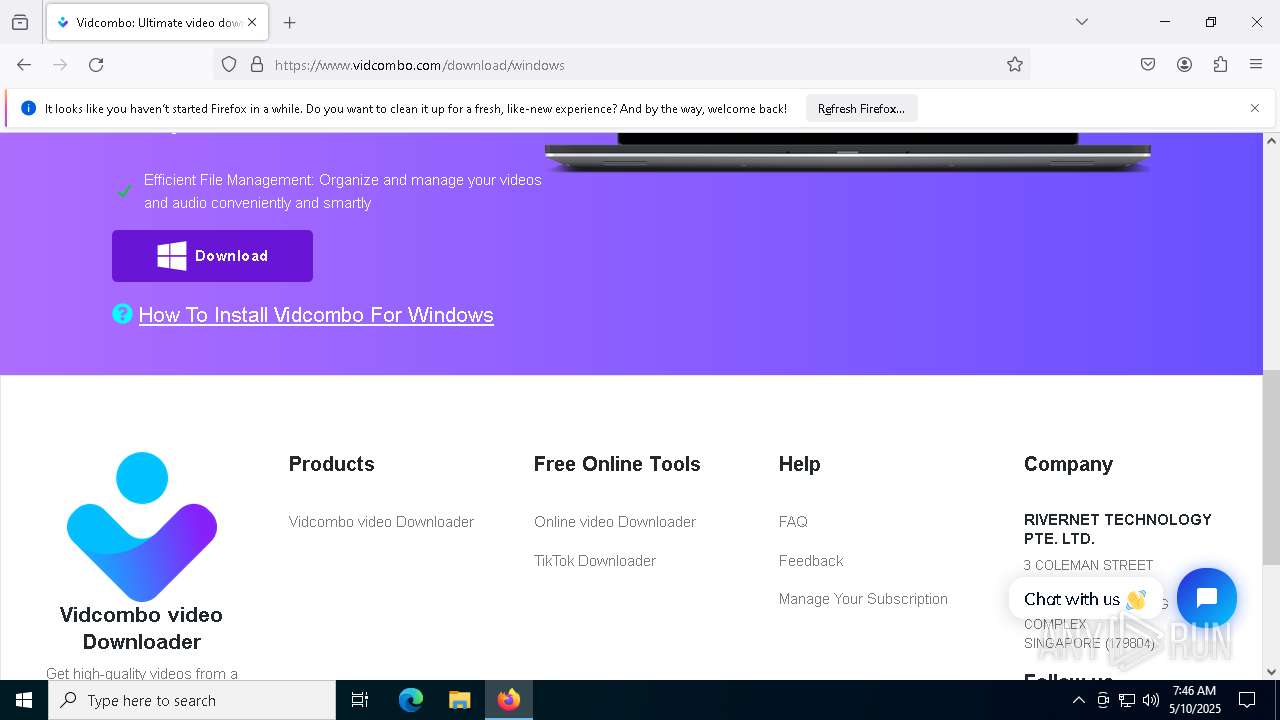Open the extensions puzzle icon
Viewport: 1280px width, 720px height.
(x=1220, y=65)
